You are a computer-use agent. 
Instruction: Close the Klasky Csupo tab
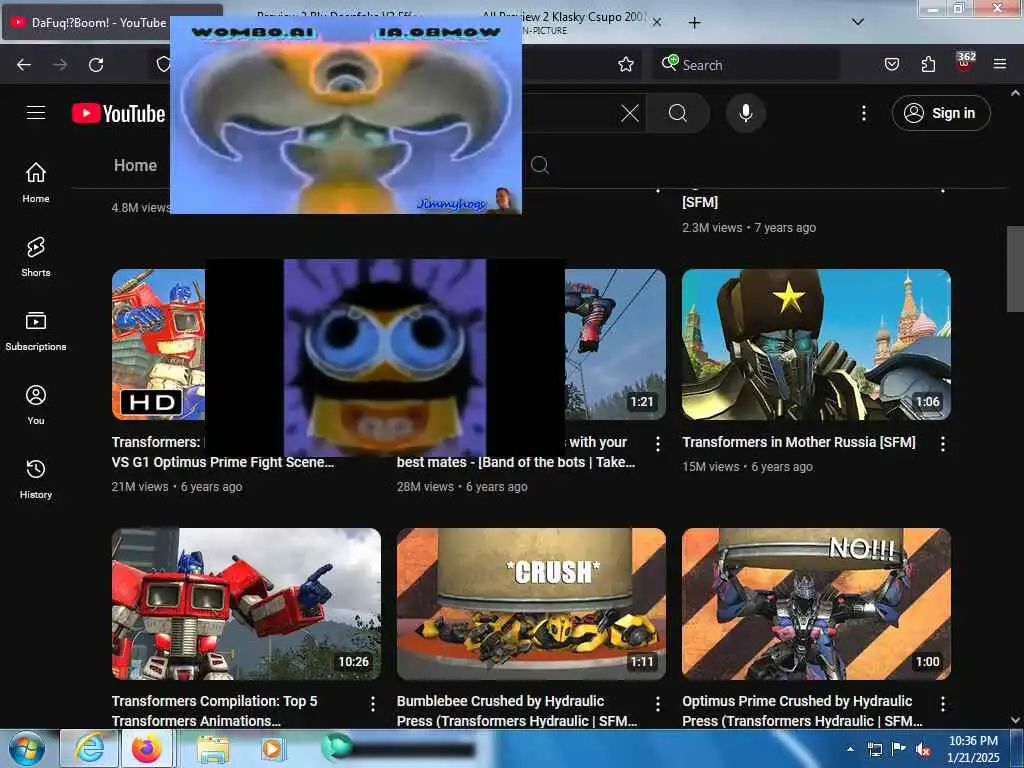click(x=657, y=22)
